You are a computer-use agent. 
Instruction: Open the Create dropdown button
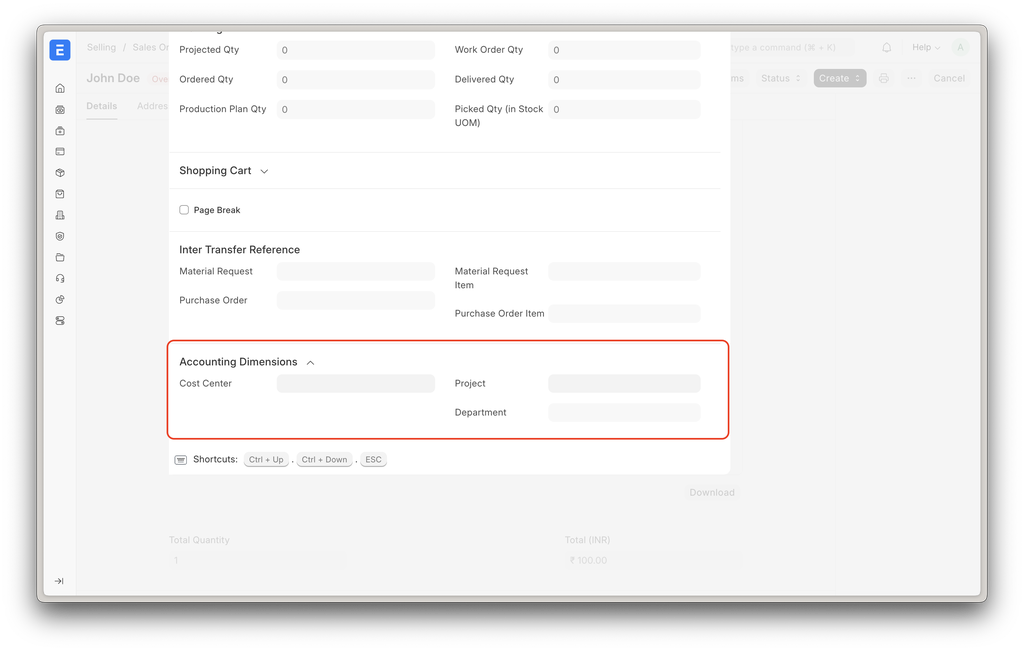(x=839, y=78)
